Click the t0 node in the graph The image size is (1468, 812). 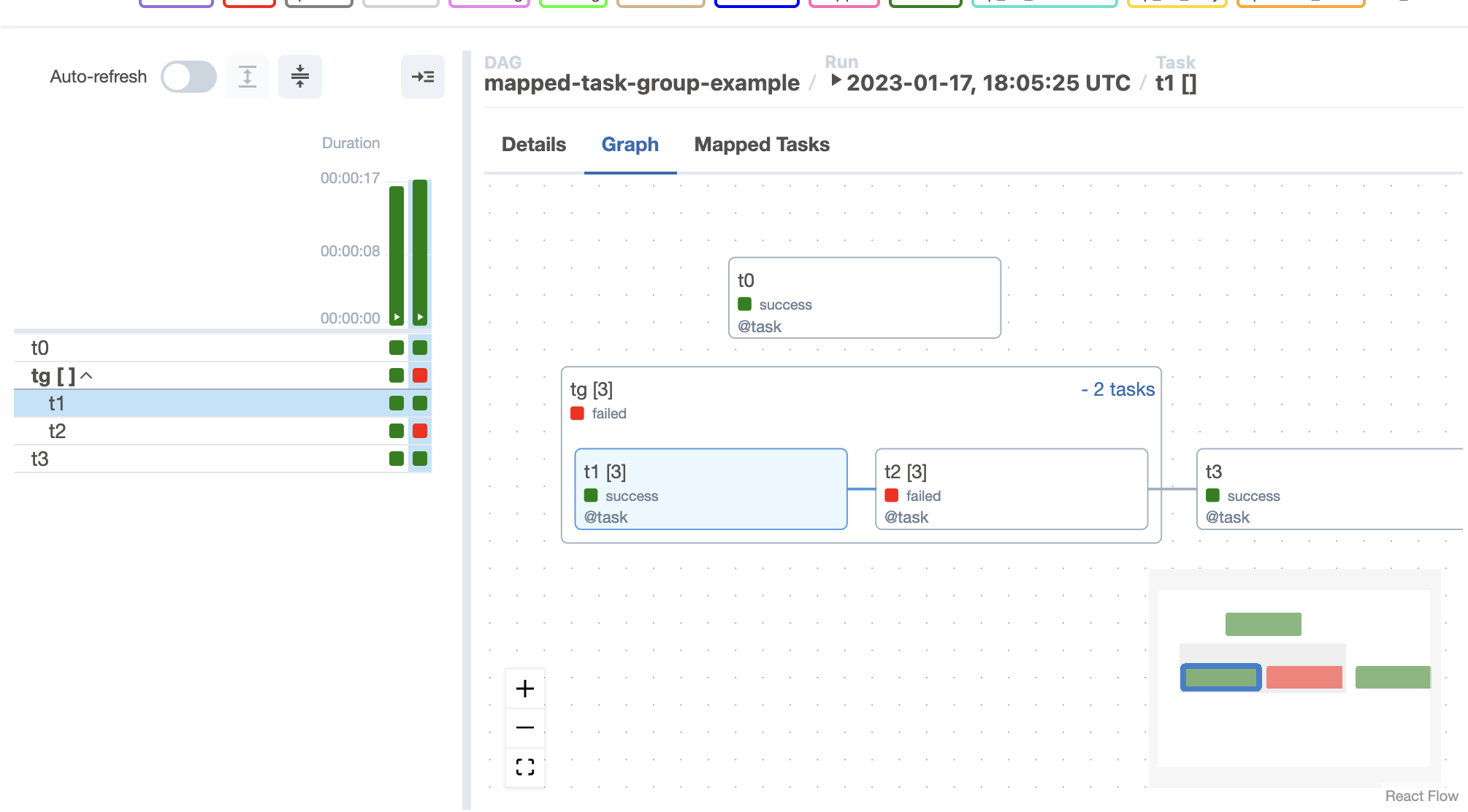point(864,298)
